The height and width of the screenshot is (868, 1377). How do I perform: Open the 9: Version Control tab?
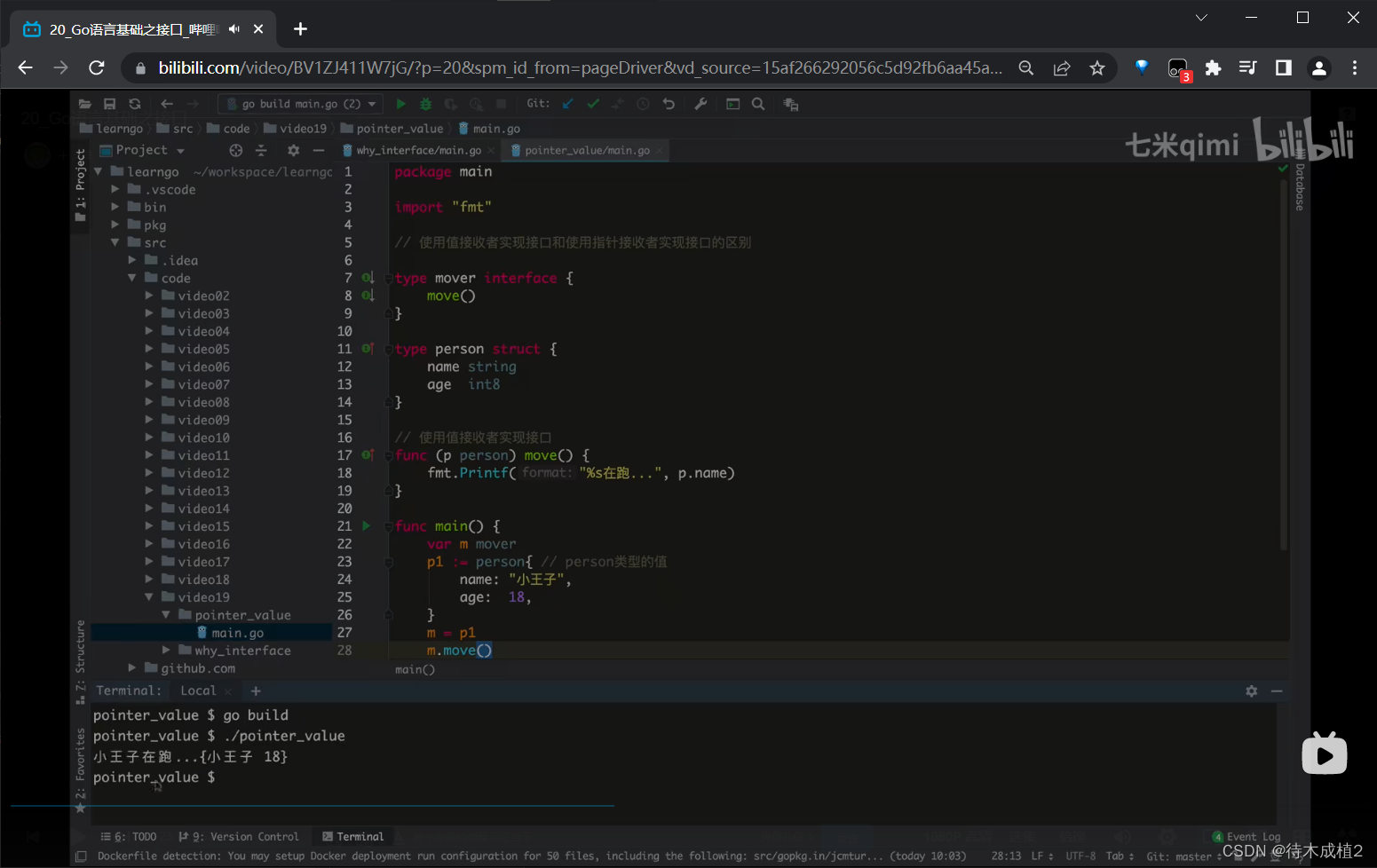click(x=238, y=836)
